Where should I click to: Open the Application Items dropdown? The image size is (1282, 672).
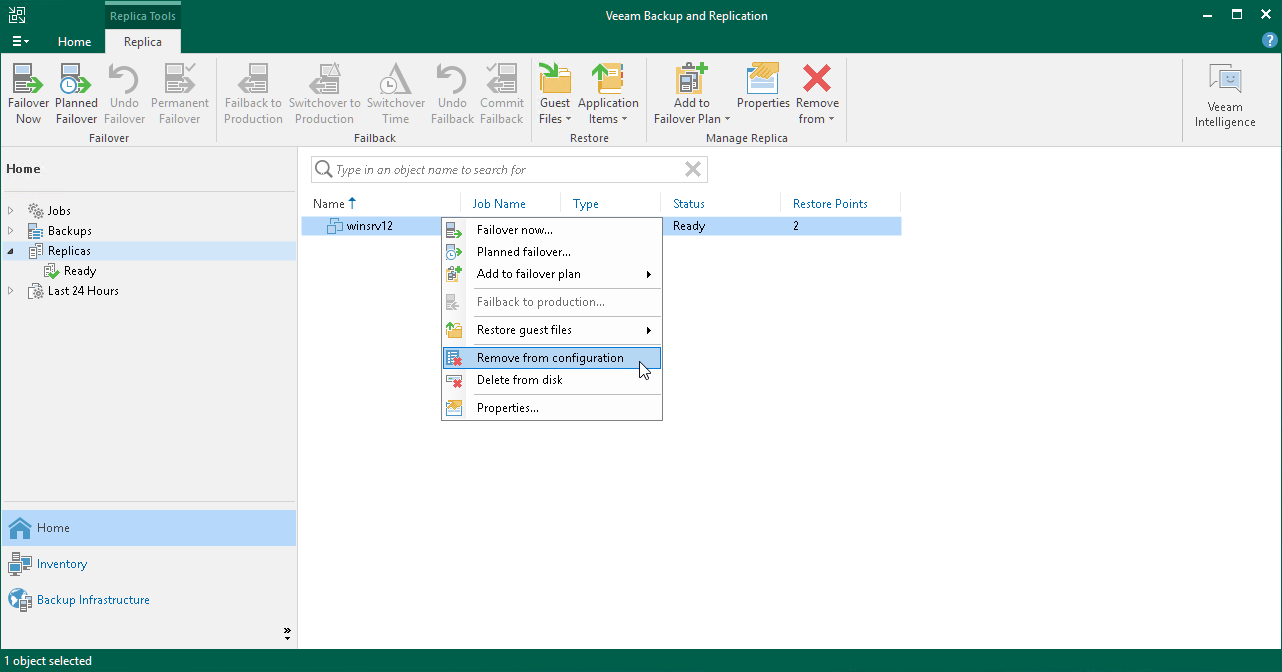608,94
